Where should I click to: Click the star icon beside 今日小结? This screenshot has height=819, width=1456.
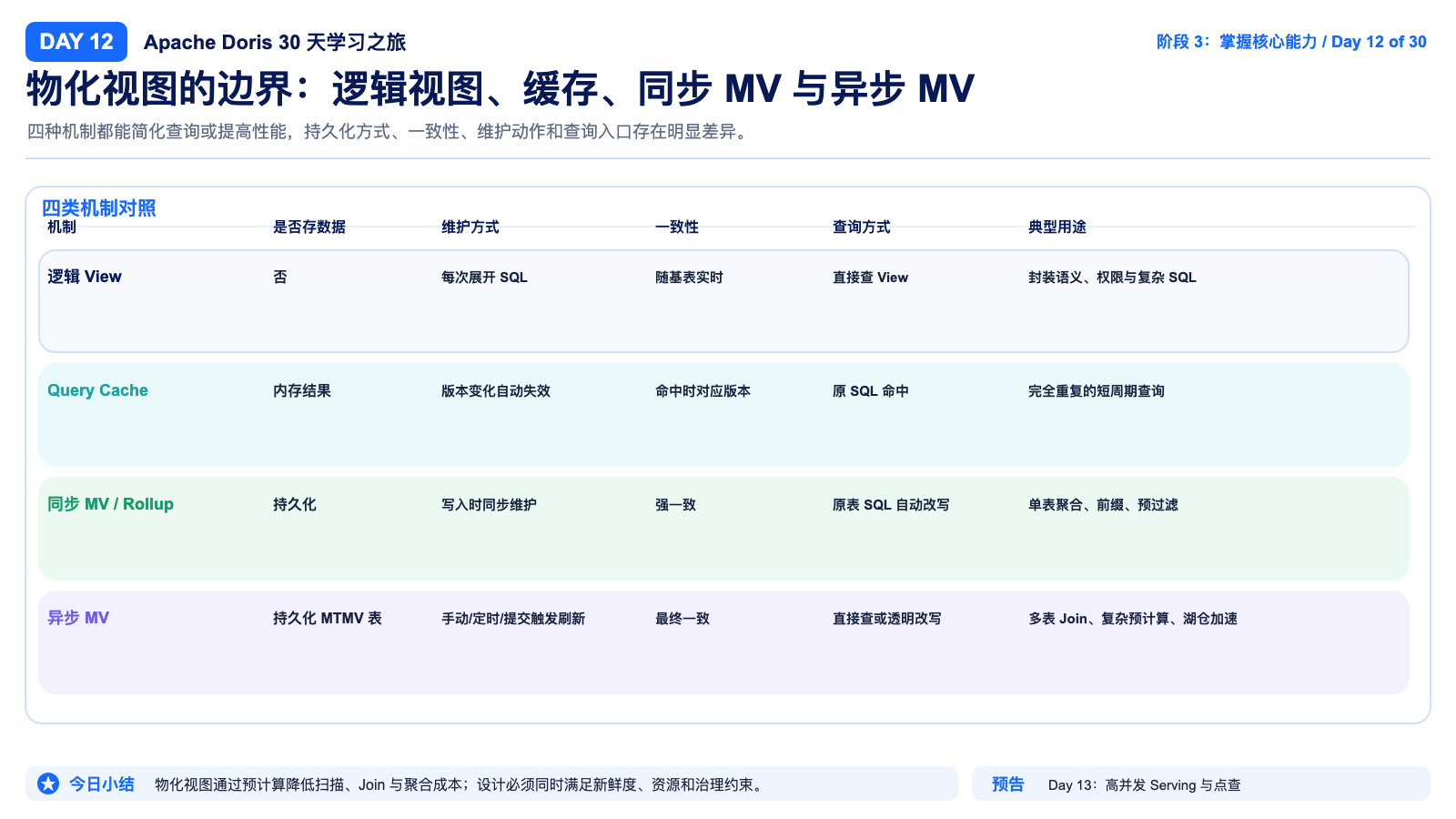click(48, 784)
